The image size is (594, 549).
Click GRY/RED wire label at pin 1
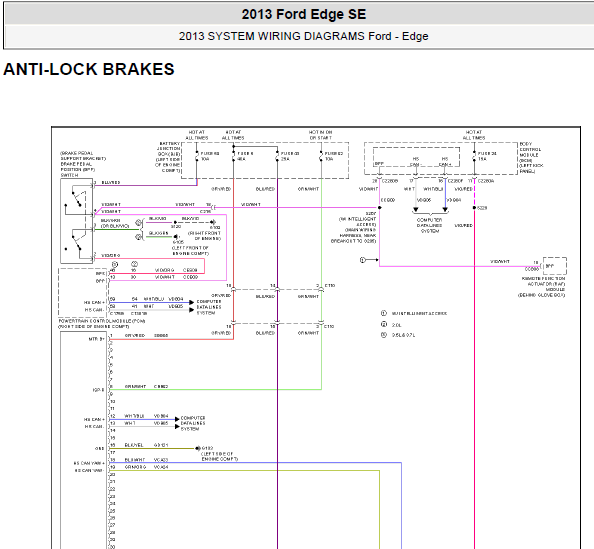point(135,336)
